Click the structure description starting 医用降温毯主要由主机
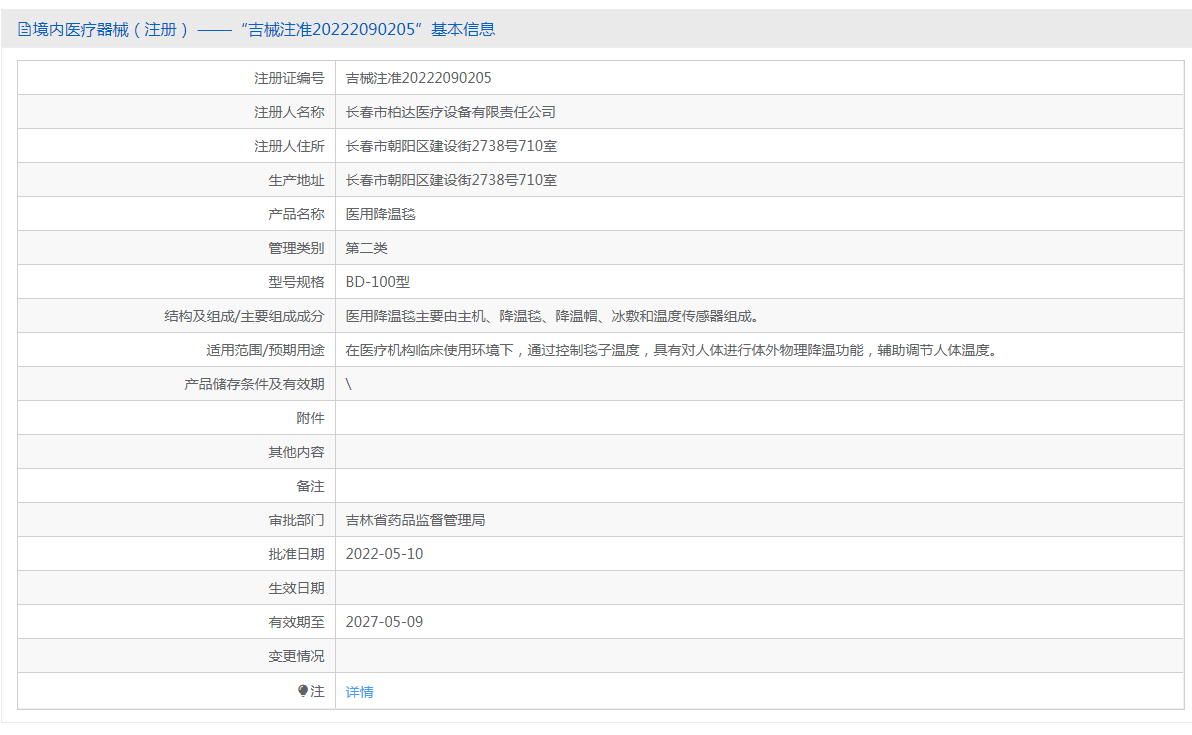 [x=553, y=316]
